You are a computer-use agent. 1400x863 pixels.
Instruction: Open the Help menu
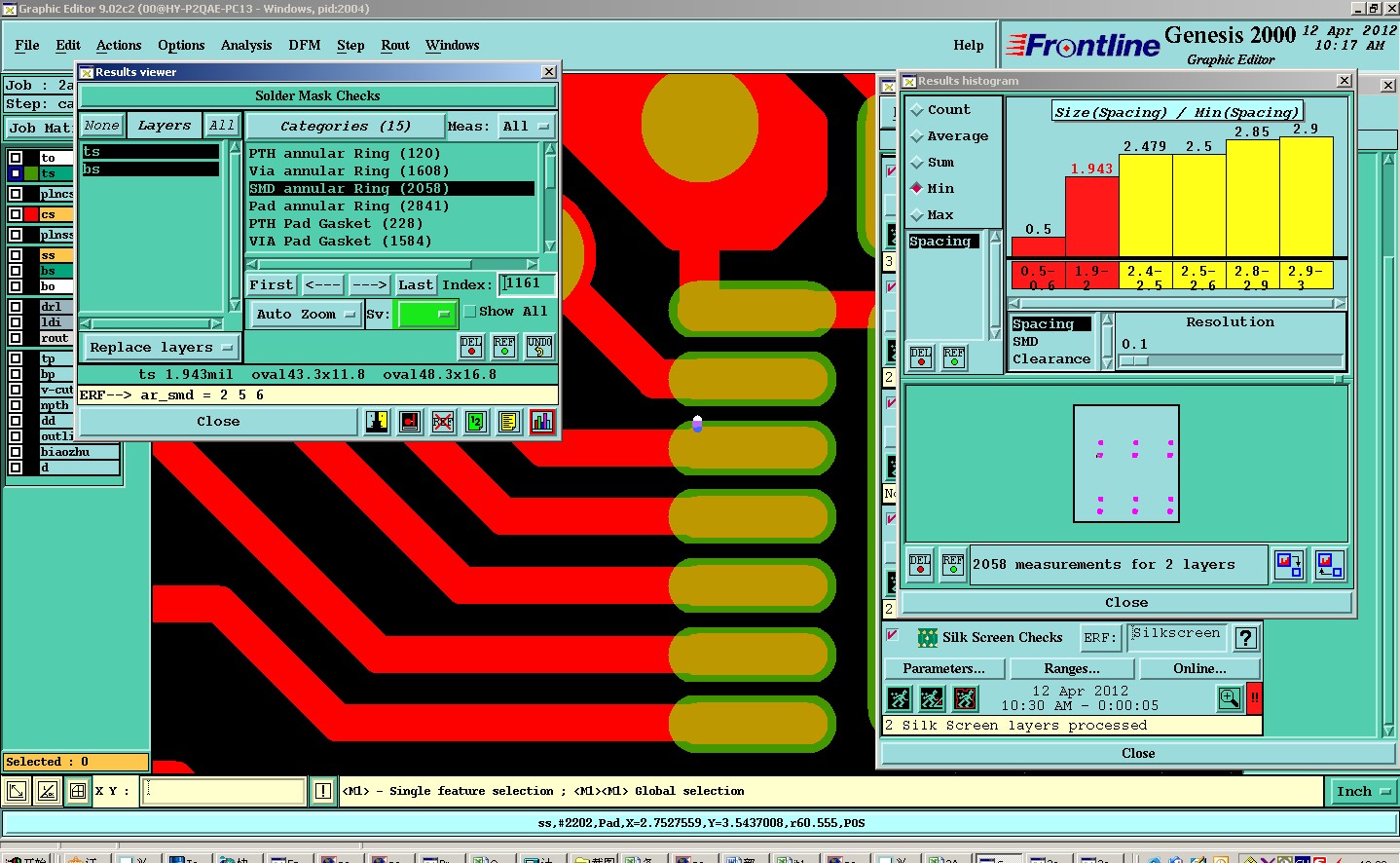(x=969, y=45)
